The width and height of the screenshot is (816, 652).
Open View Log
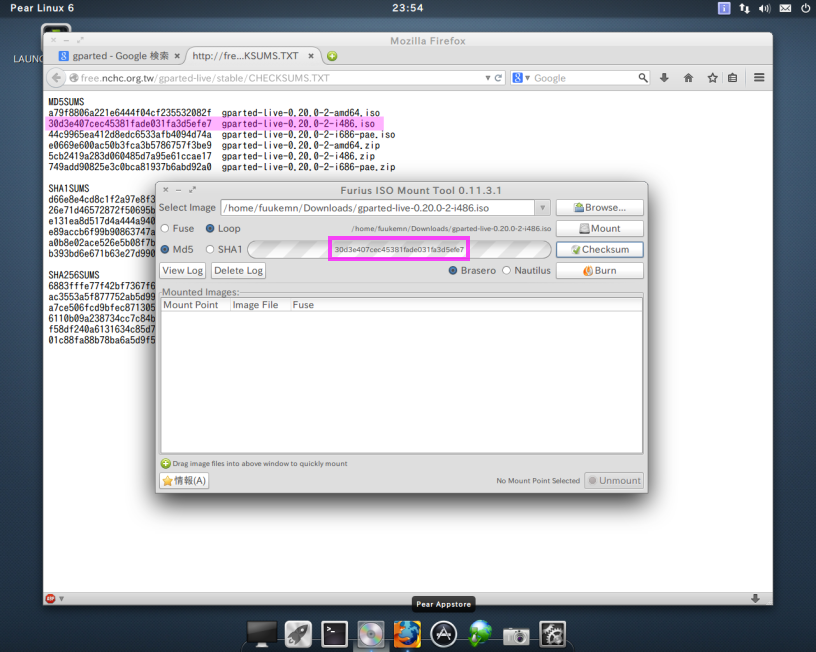pyautogui.click(x=183, y=271)
